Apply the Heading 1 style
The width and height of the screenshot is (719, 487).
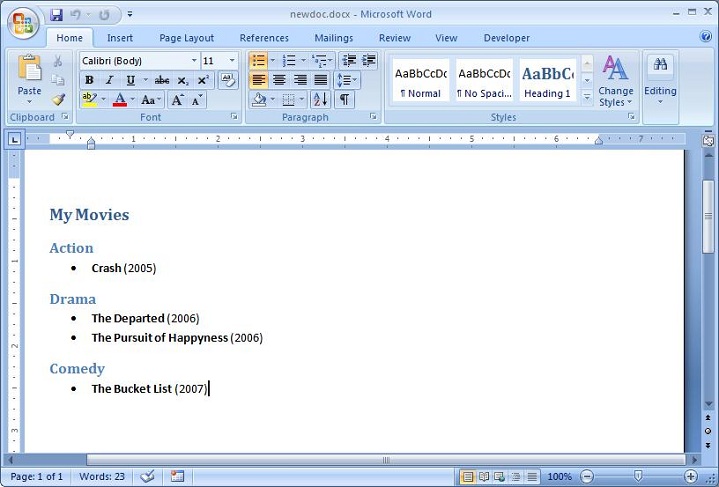(x=548, y=80)
